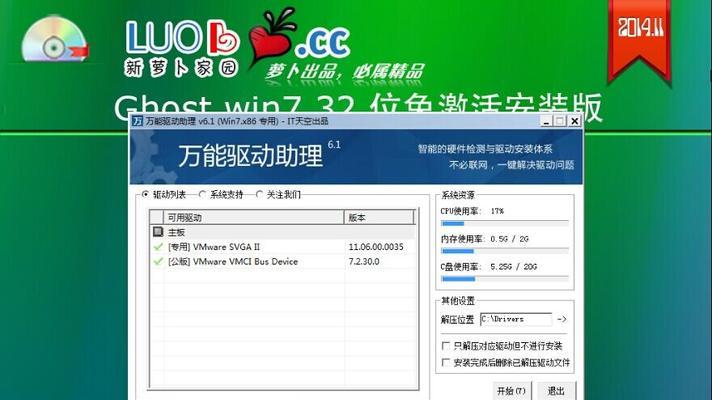Click the 内存使用率 0.5G / 2G value
The height and width of the screenshot is (400, 712).
(509, 239)
